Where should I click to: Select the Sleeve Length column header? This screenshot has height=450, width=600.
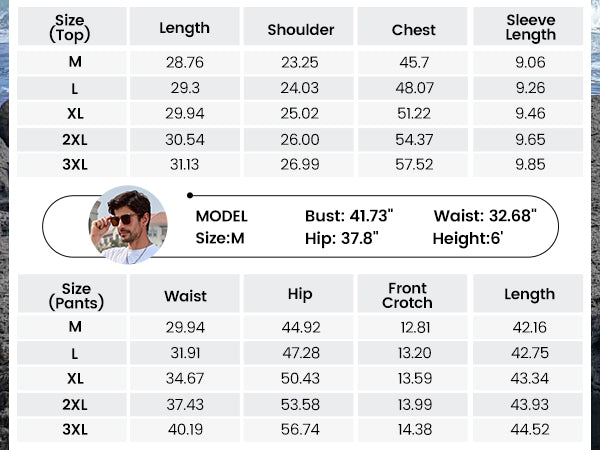(x=530, y=27)
